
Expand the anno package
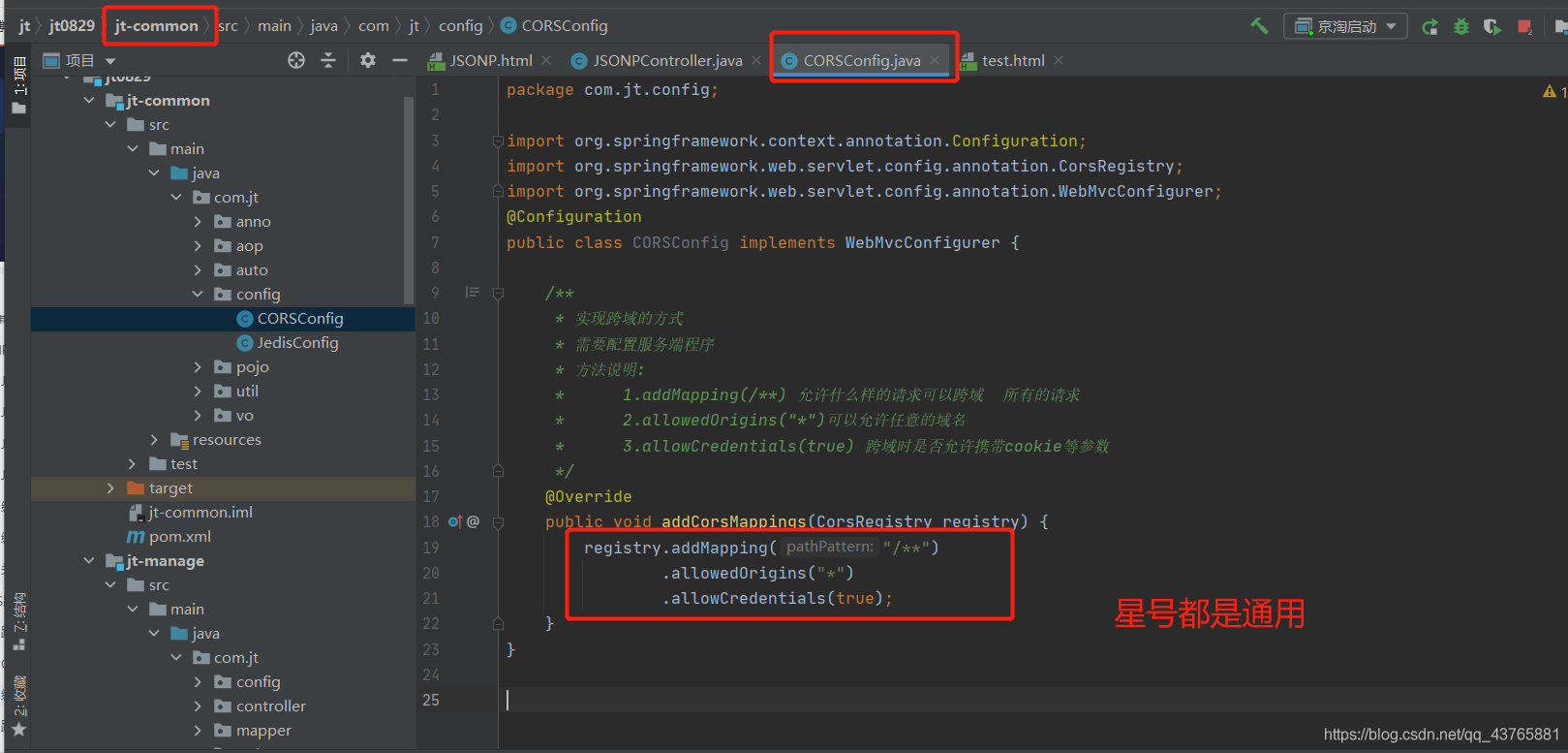(198, 221)
